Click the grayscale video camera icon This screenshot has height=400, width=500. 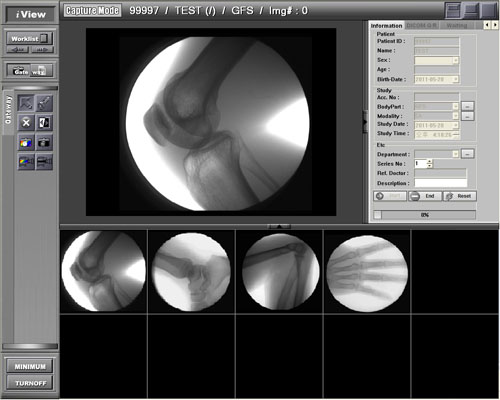click(x=44, y=162)
